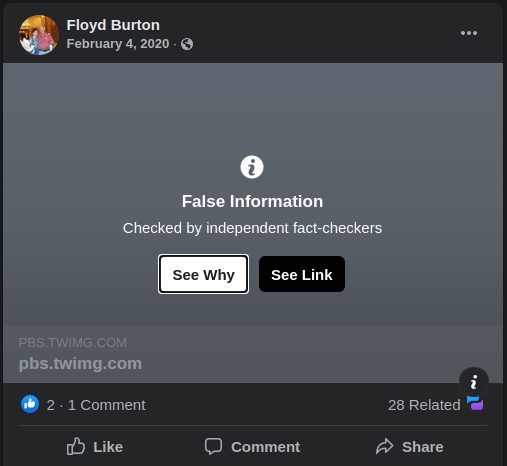Image resolution: width=507 pixels, height=466 pixels.
Task: Click the See Why button
Action: pyautogui.click(x=203, y=274)
